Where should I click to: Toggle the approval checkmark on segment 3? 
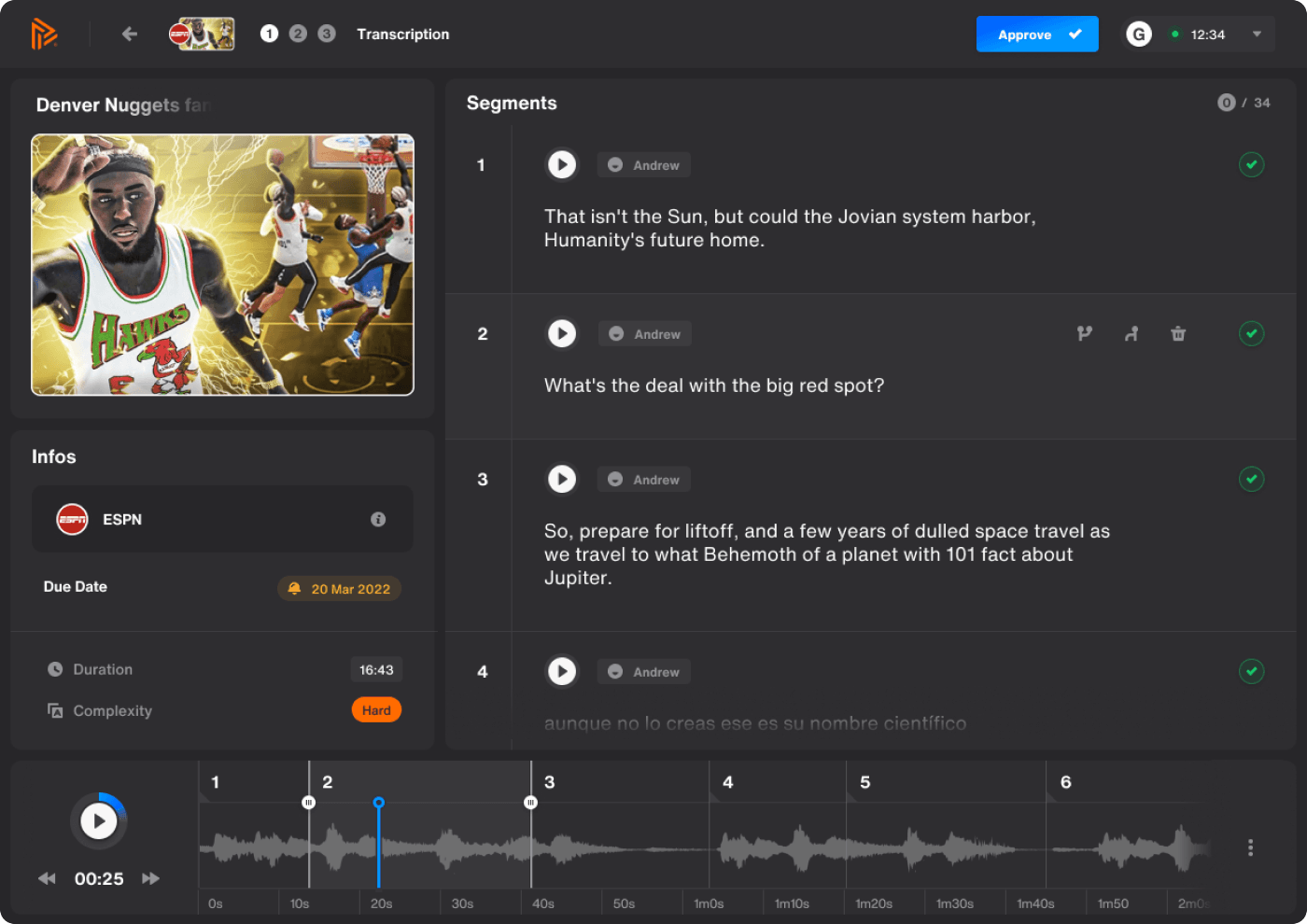coord(1252,479)
